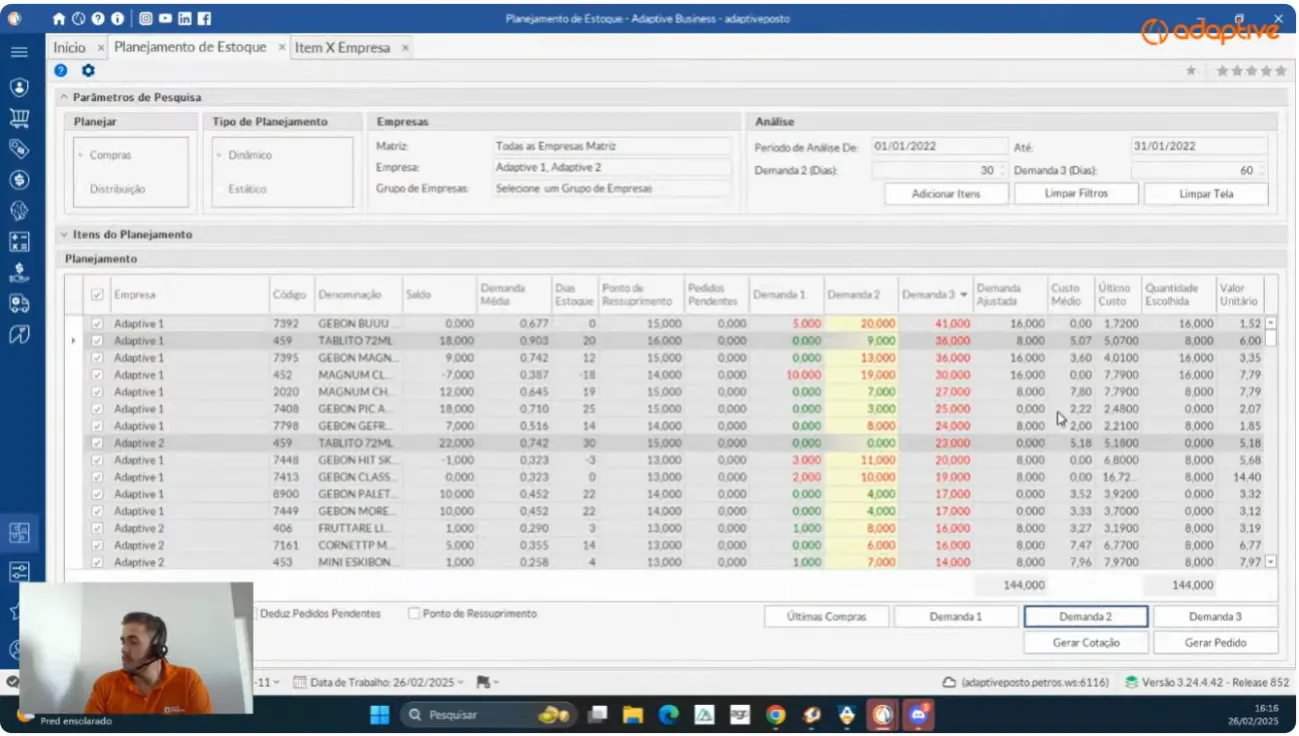Open the hamburger menu in sidebar
Image resolution: width=1299 pixels, height=736 pixels.
point(19,52)
